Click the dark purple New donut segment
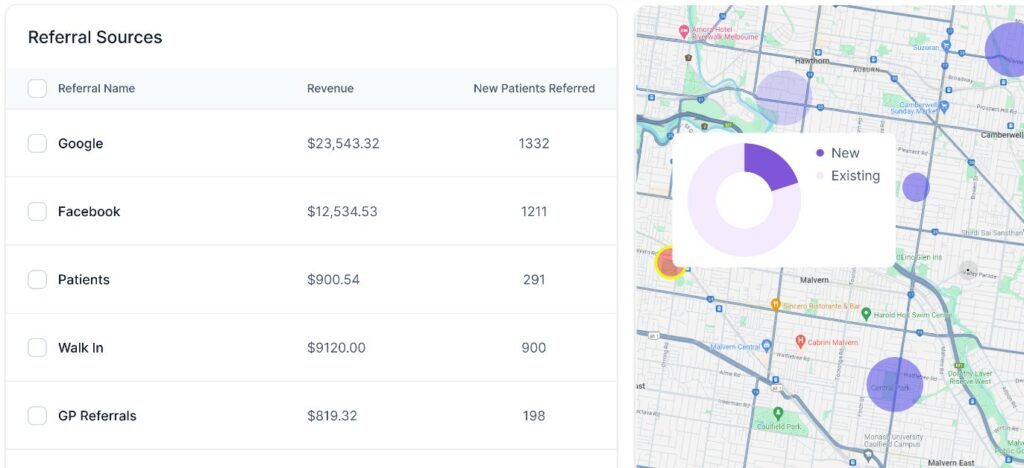Viewport: 1024px width, 468px height. point(771,166)
